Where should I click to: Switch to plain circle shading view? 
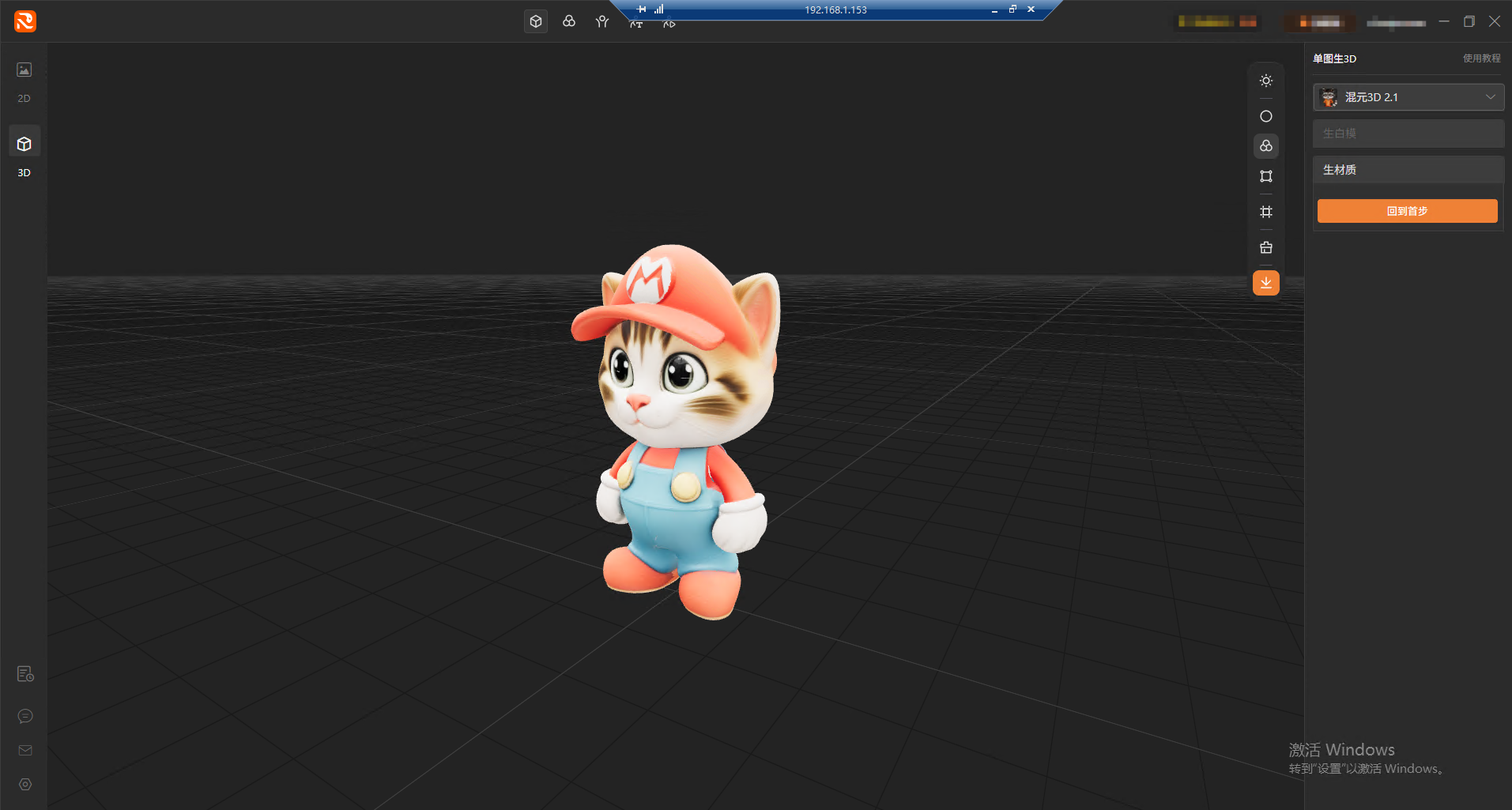pos(1266,116)
